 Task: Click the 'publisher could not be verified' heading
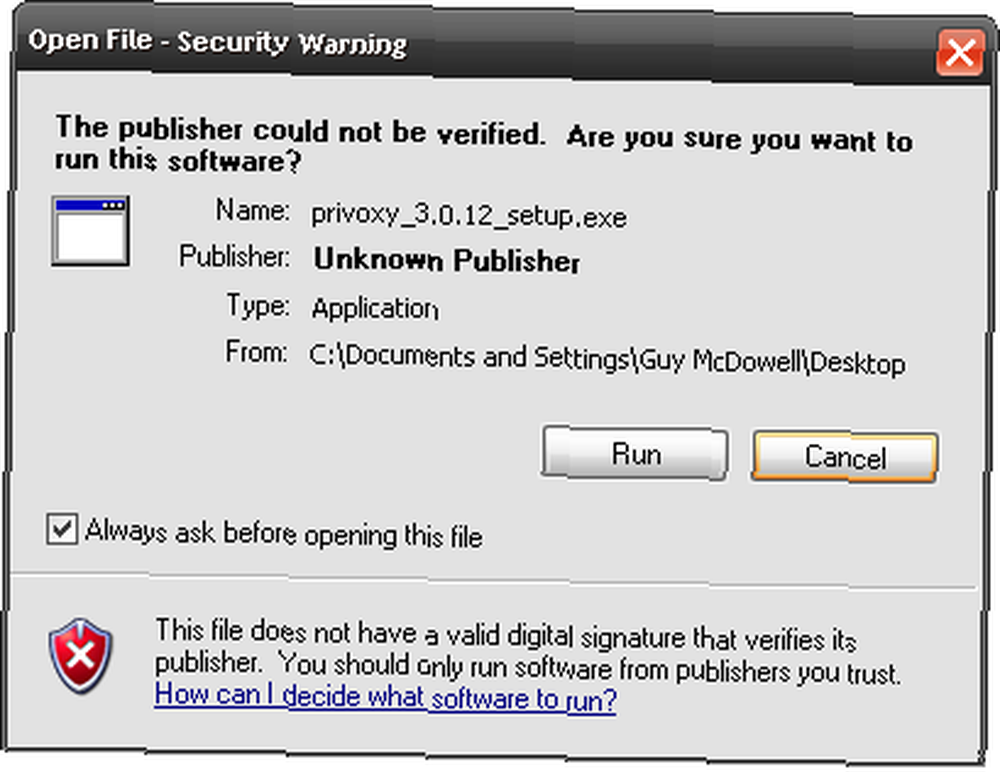(483, 144)
